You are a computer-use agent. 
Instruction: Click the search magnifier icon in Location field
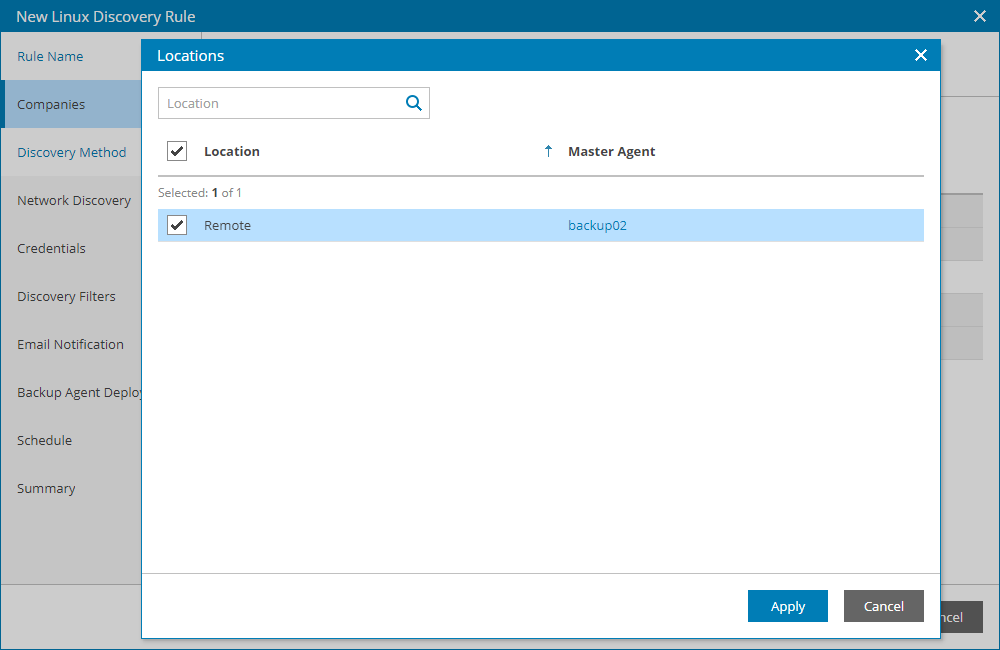pos(413,103)
